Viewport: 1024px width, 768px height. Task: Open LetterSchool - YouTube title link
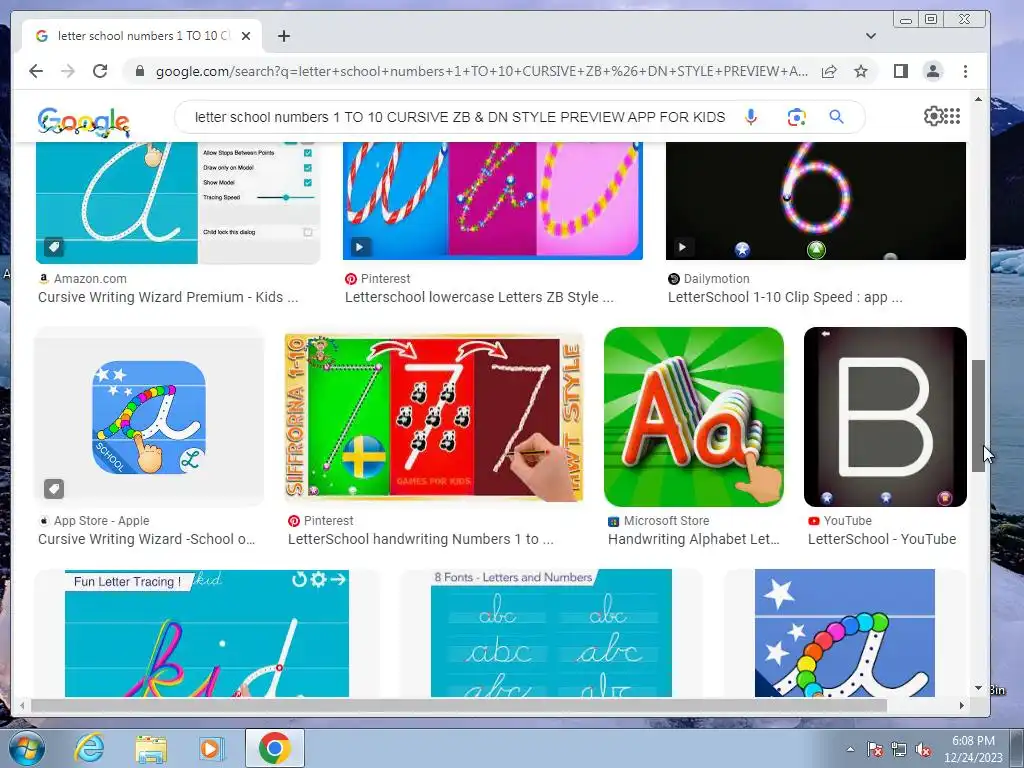click(882, 539)
